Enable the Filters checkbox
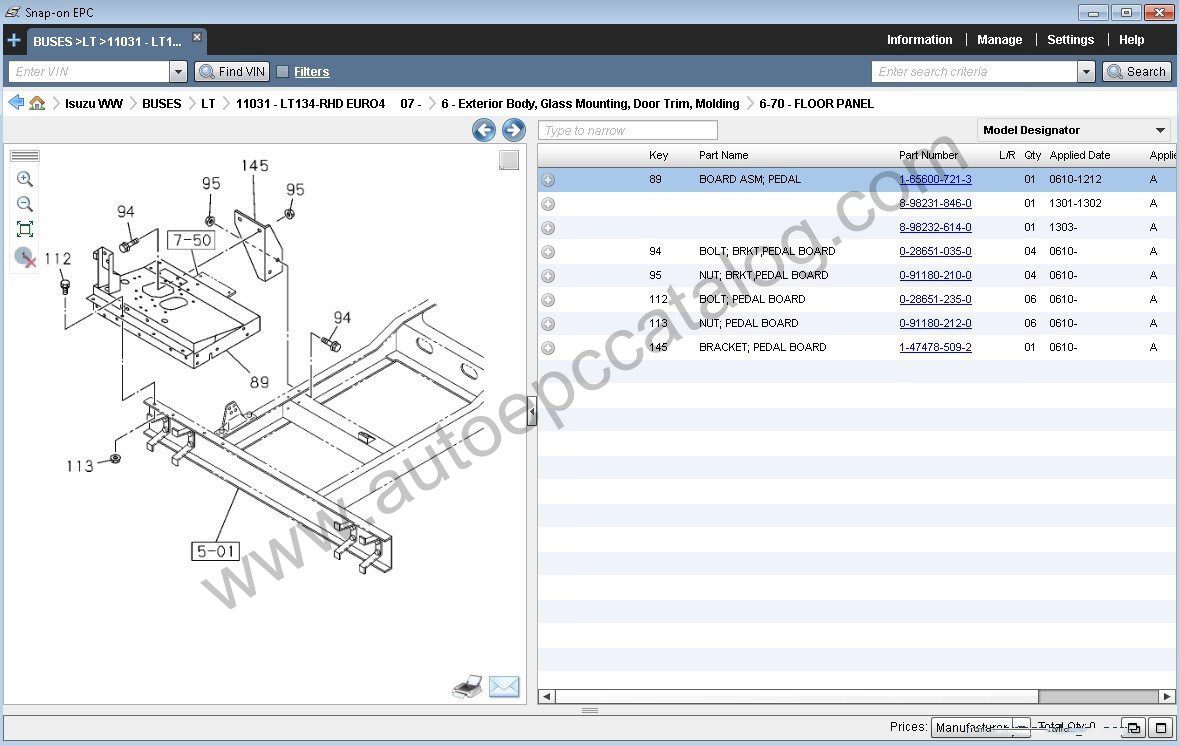 tap(283, 71)
